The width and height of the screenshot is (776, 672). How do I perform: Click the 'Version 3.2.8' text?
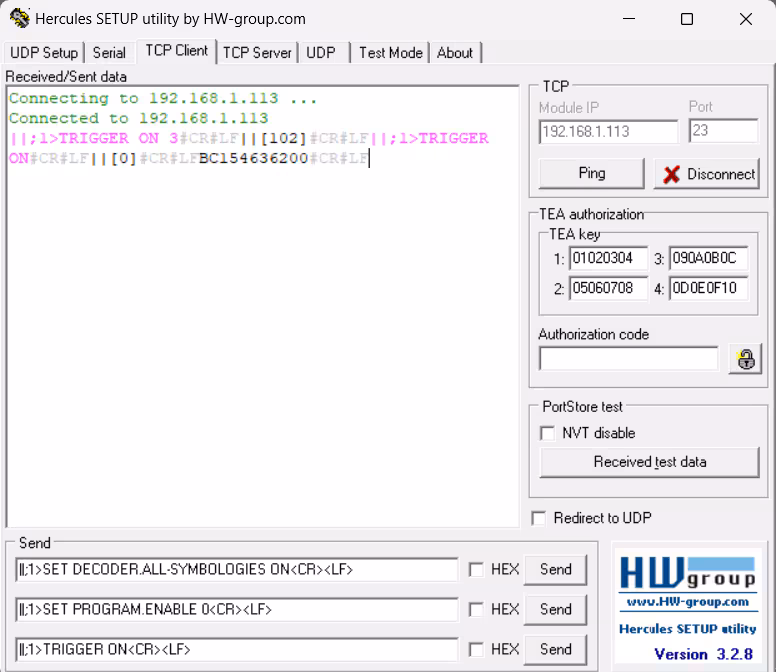(703, 654)
